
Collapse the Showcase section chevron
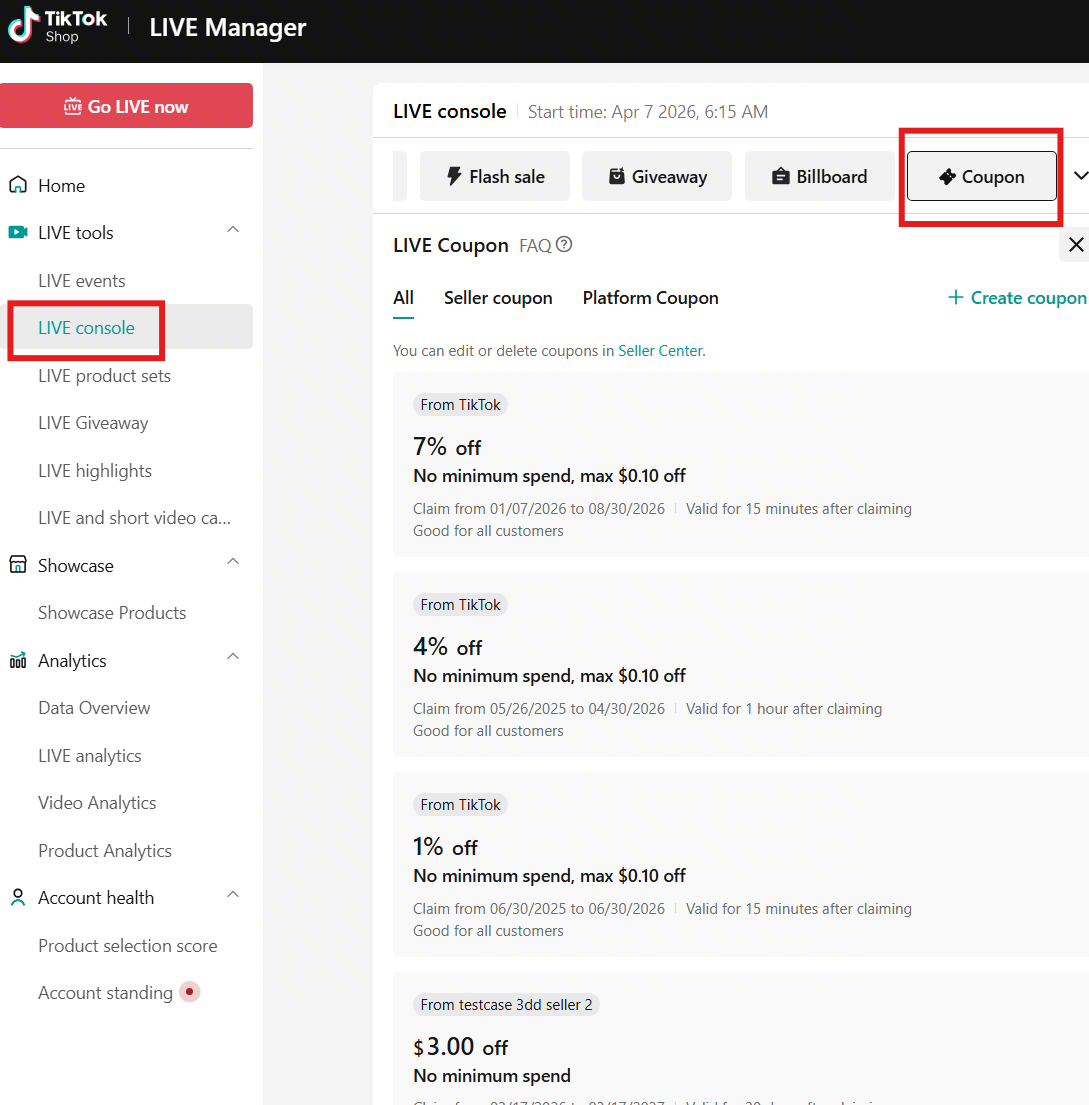(x=233, y=562)
